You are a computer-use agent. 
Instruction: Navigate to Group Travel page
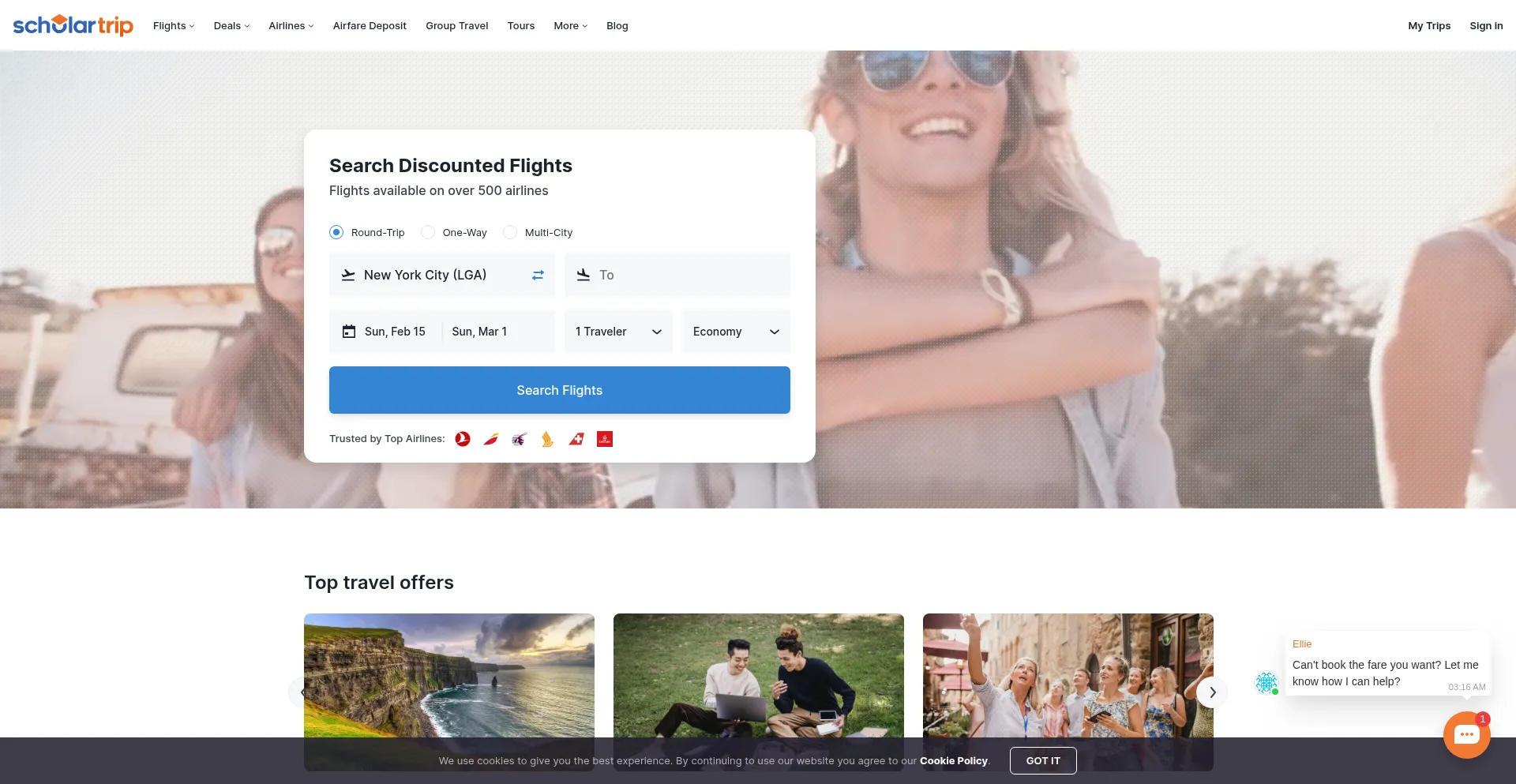456,25
